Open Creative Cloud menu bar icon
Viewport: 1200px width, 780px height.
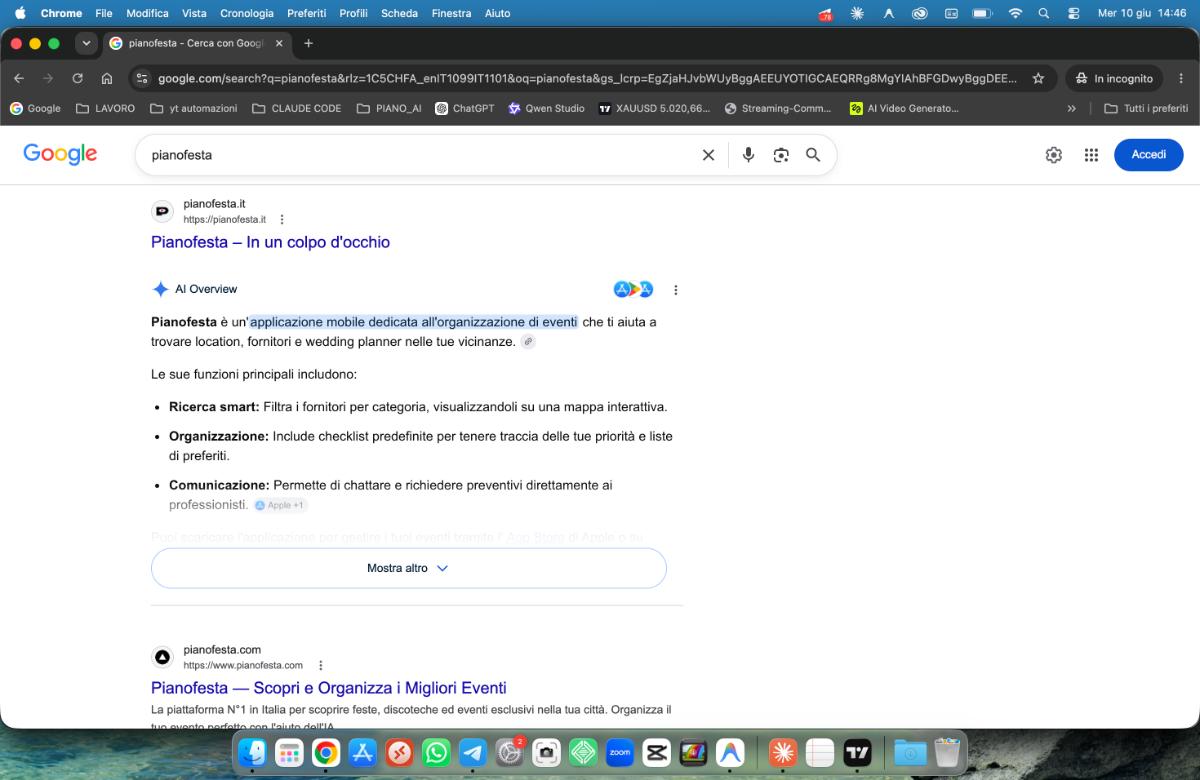pyautogui.click(x=919, y=13)
